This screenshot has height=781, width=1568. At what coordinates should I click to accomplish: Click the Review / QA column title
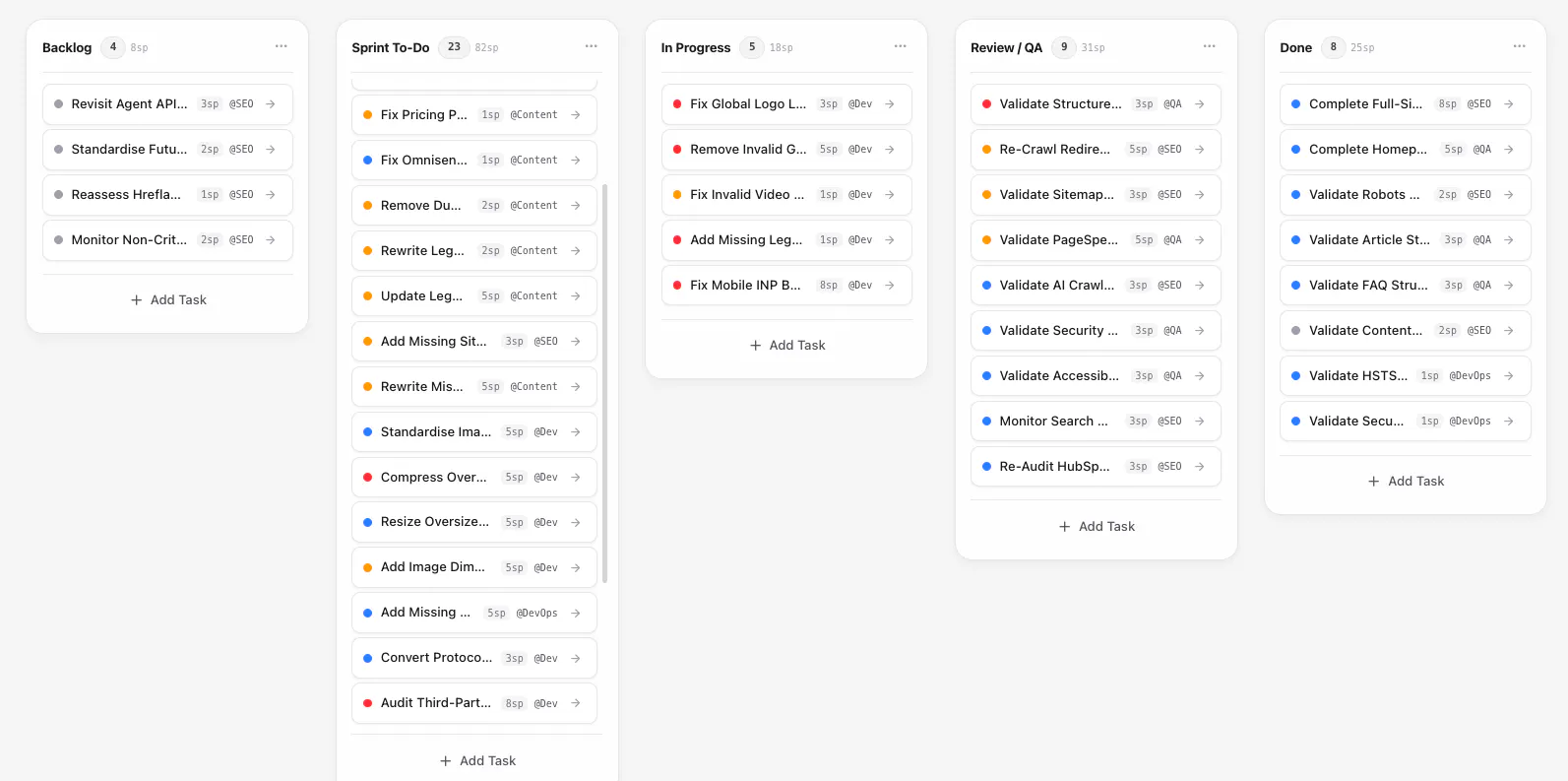(x=1006, y=47)
